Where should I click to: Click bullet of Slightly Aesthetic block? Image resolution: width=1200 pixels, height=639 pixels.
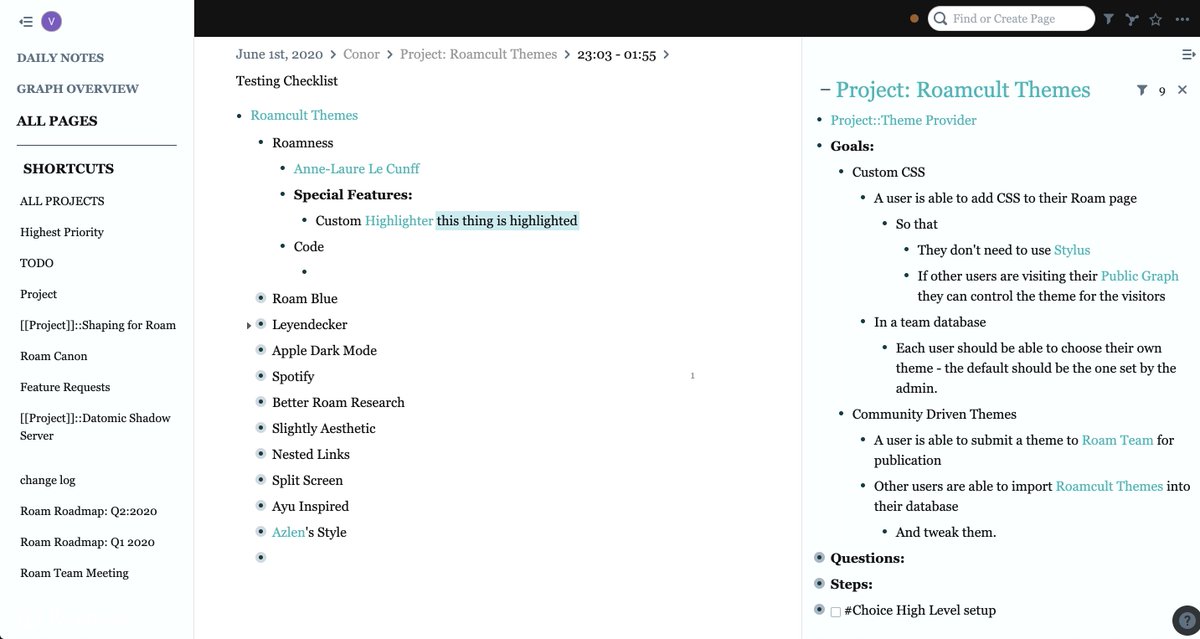(x=260, y=429)
